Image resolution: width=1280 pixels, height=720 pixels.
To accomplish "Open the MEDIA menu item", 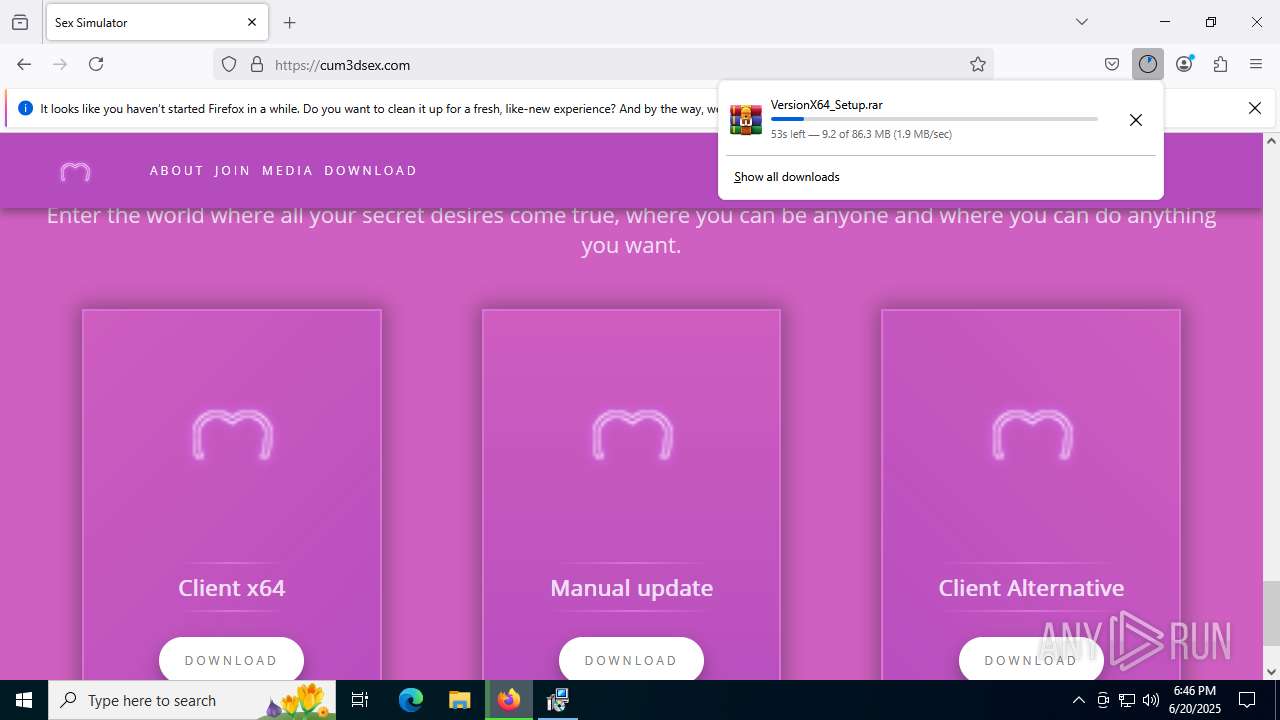I will click(288, 171).
